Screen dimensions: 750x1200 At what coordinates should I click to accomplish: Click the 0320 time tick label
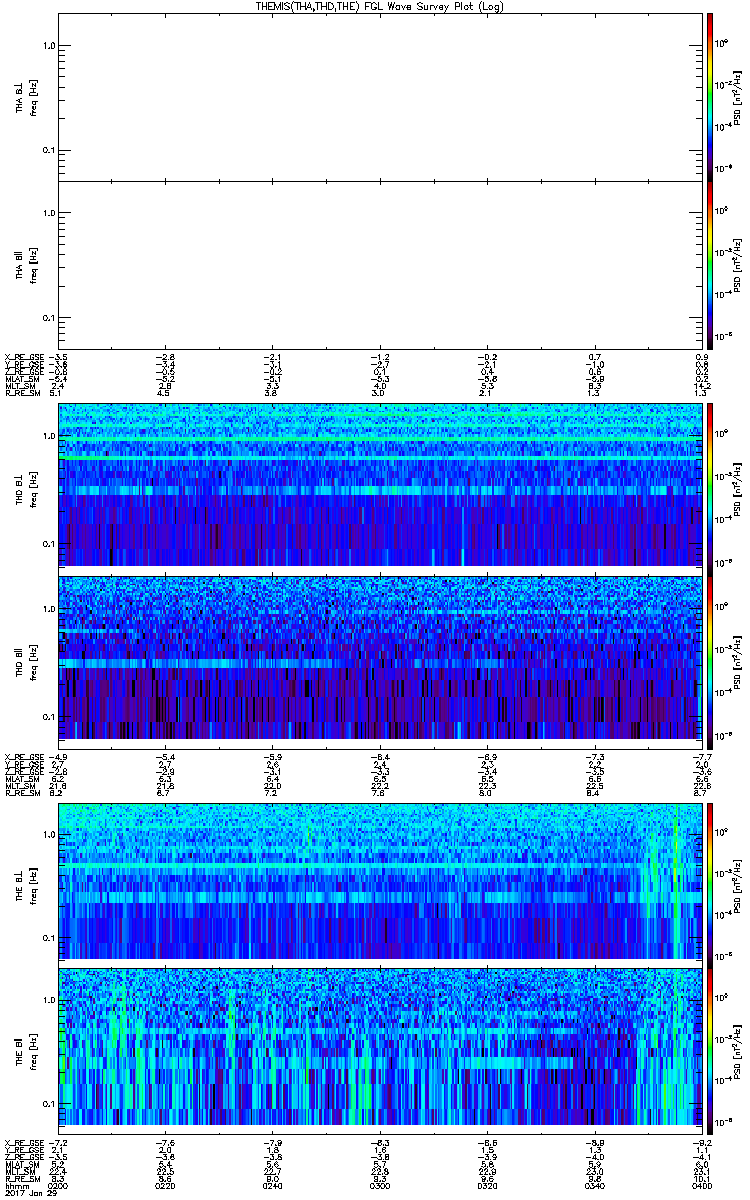tap(487, 1185)
